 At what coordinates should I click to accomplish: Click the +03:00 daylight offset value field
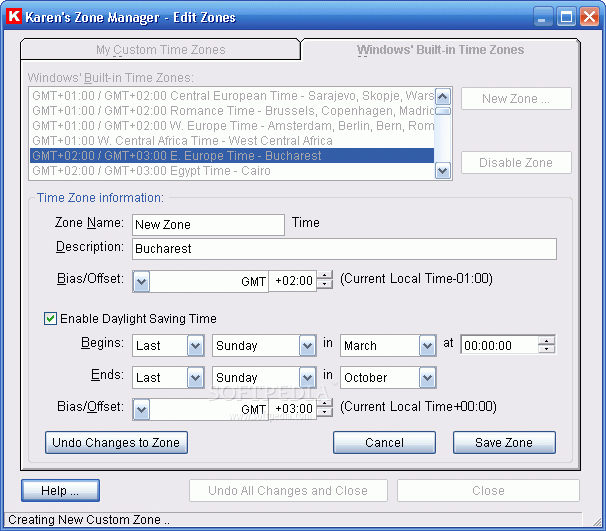point(293,409)
